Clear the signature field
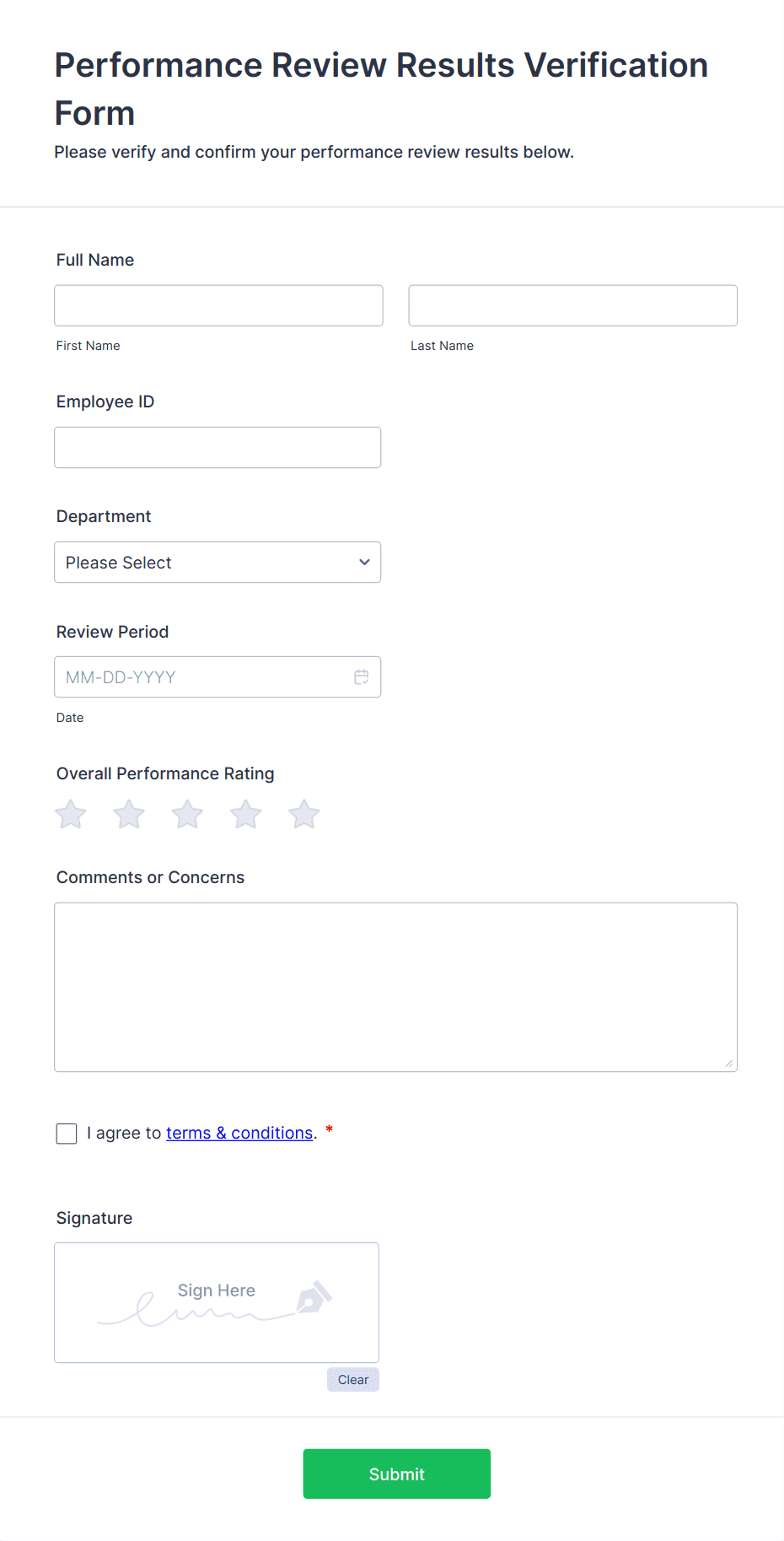784x1541 pixels. tap(353, 1380)
